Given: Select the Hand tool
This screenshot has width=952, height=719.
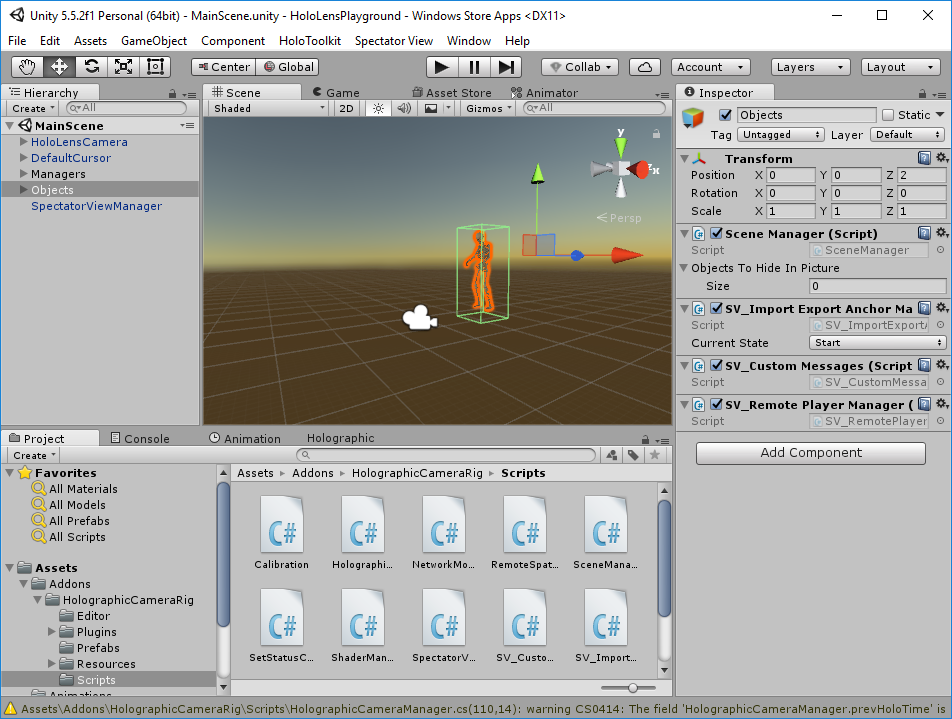Looking at the screenshot, I should [27, 67].
